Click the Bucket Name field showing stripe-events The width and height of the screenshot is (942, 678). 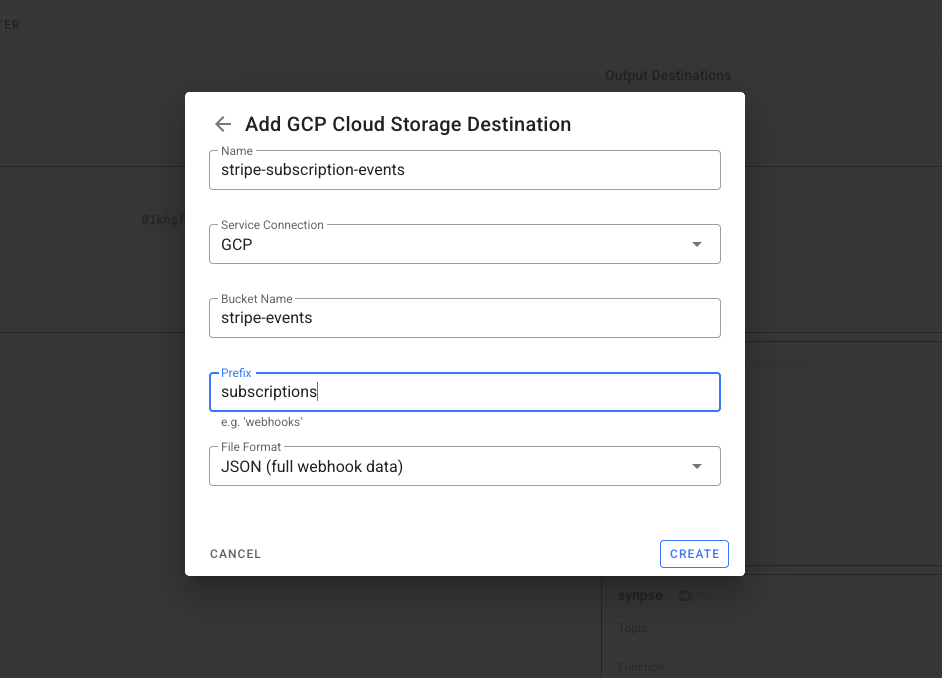click(465, 317)
